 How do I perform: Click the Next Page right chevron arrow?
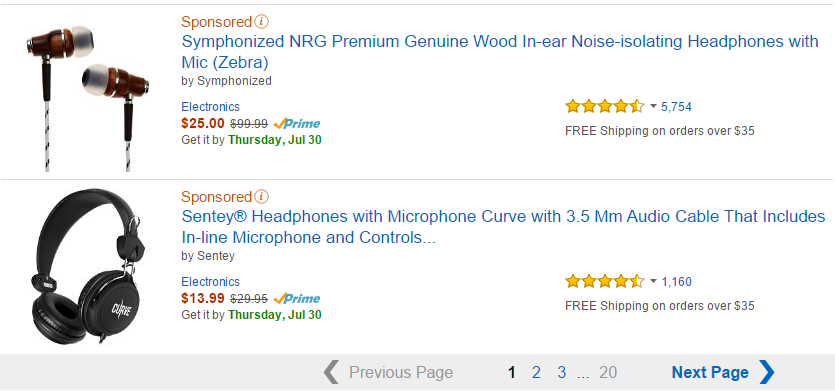pyautogui.click(x=767, y=372)
